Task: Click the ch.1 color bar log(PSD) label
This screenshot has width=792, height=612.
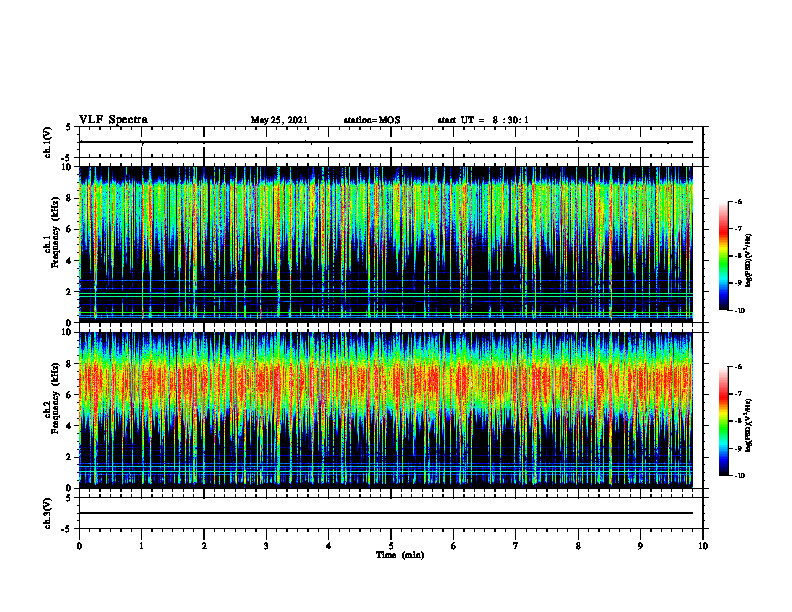Action: pyautogui.click(x=749, y=260)
